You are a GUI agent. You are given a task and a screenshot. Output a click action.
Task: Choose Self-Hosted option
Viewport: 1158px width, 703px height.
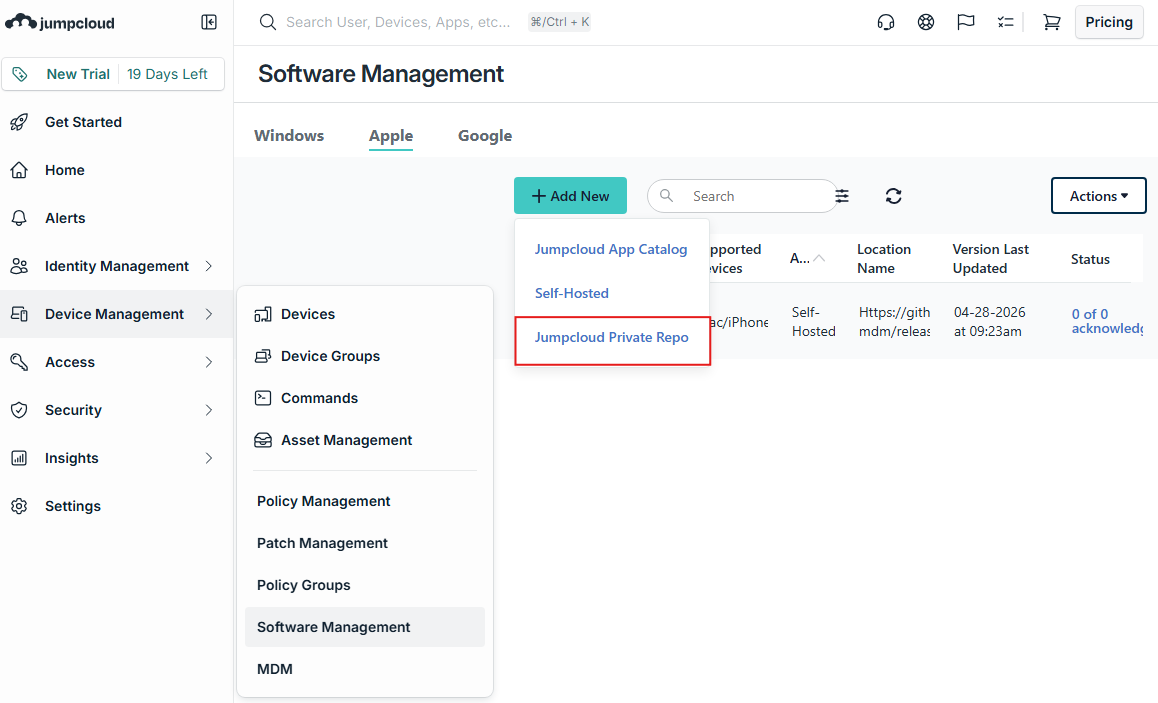(x=572, y=293)
